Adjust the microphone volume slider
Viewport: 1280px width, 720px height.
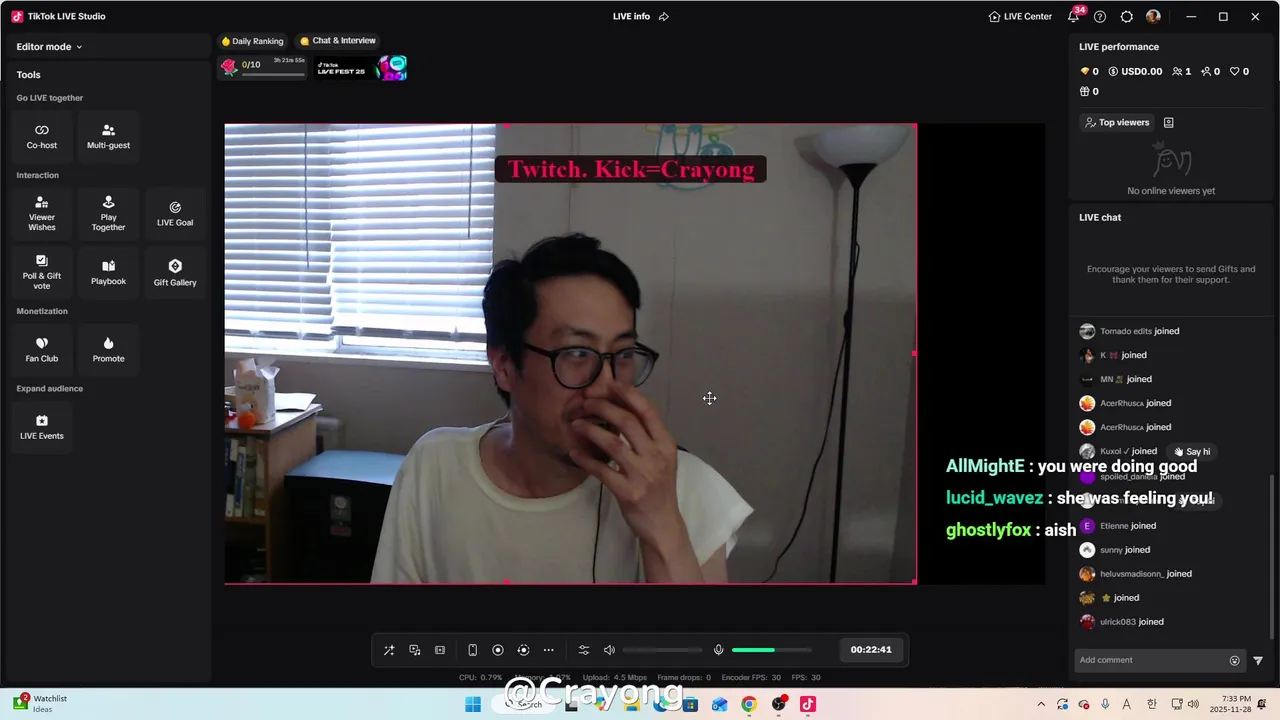[x=771, y=650]
